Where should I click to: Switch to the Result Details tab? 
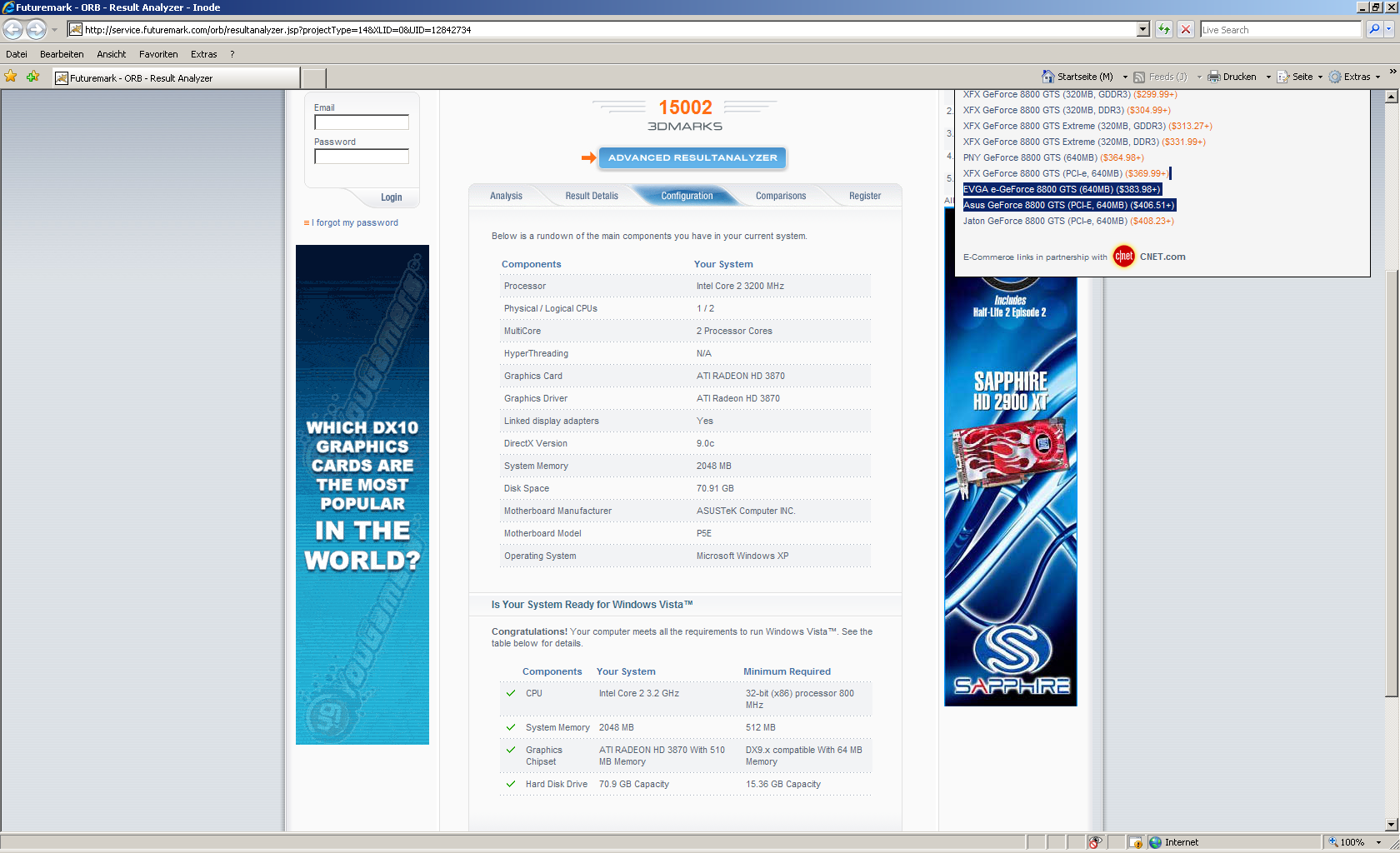click(x=592, y=196)
